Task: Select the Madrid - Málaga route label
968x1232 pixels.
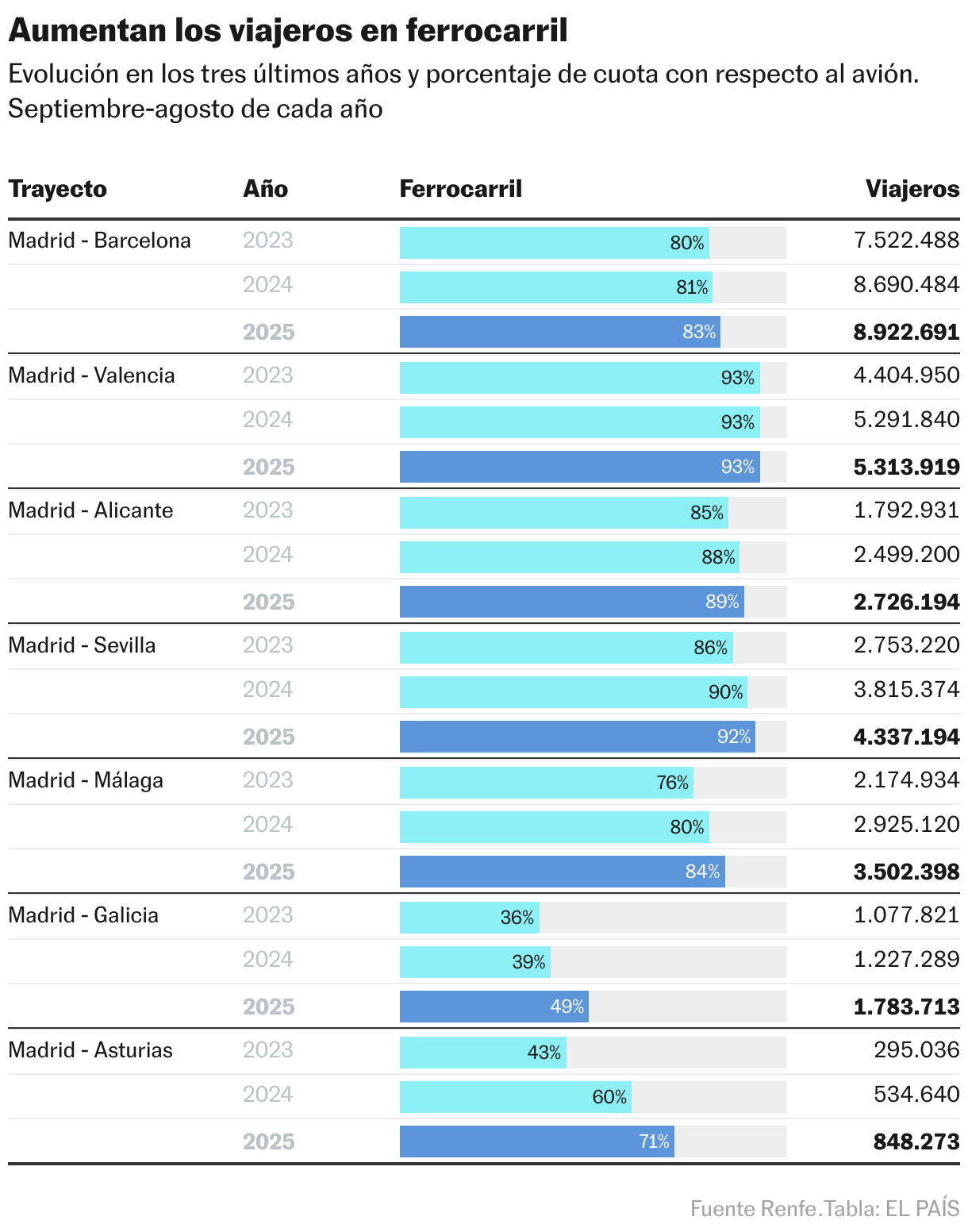Action: 86,780
